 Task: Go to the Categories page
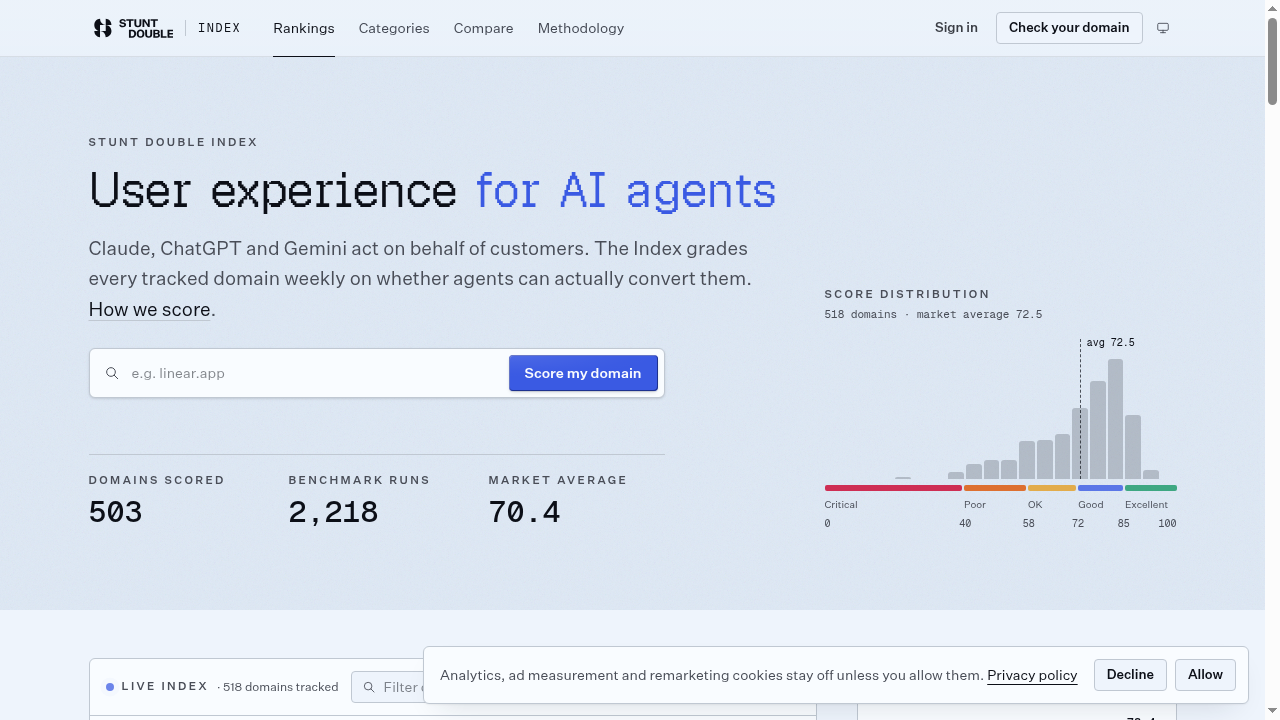pyautogui.click(x=394, y=28)
